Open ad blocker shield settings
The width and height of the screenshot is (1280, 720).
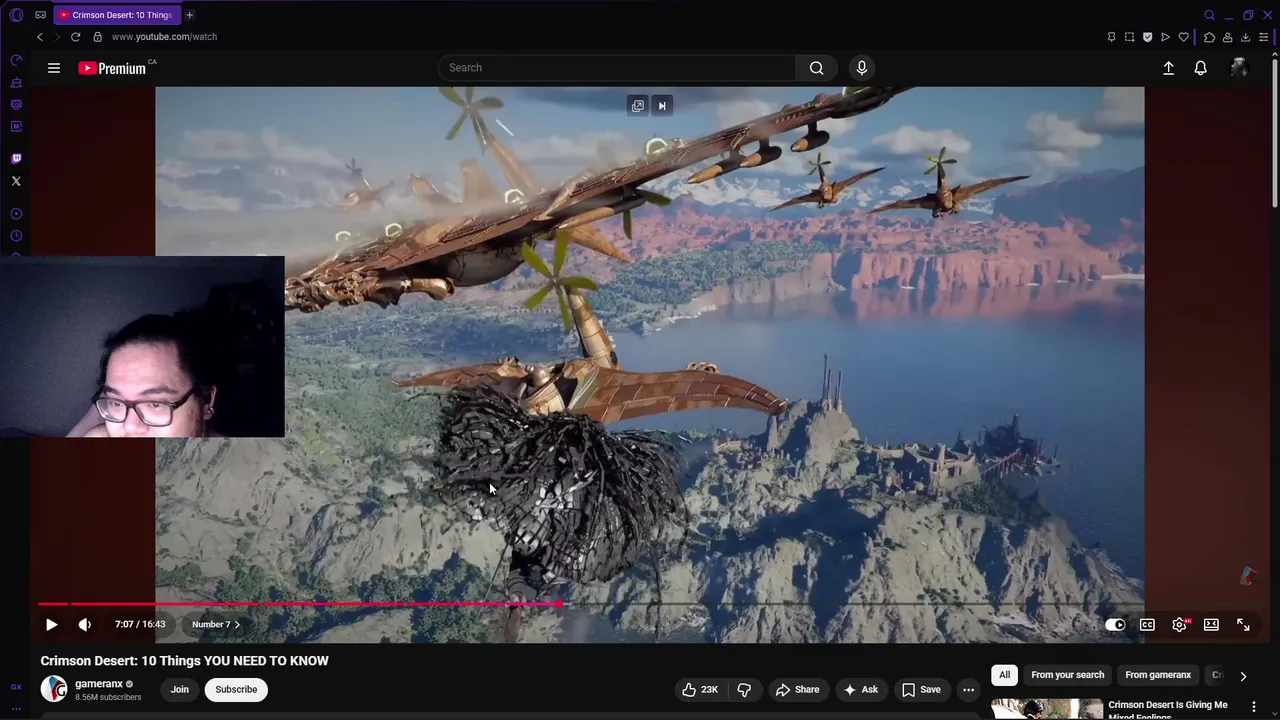point(1147,37)
